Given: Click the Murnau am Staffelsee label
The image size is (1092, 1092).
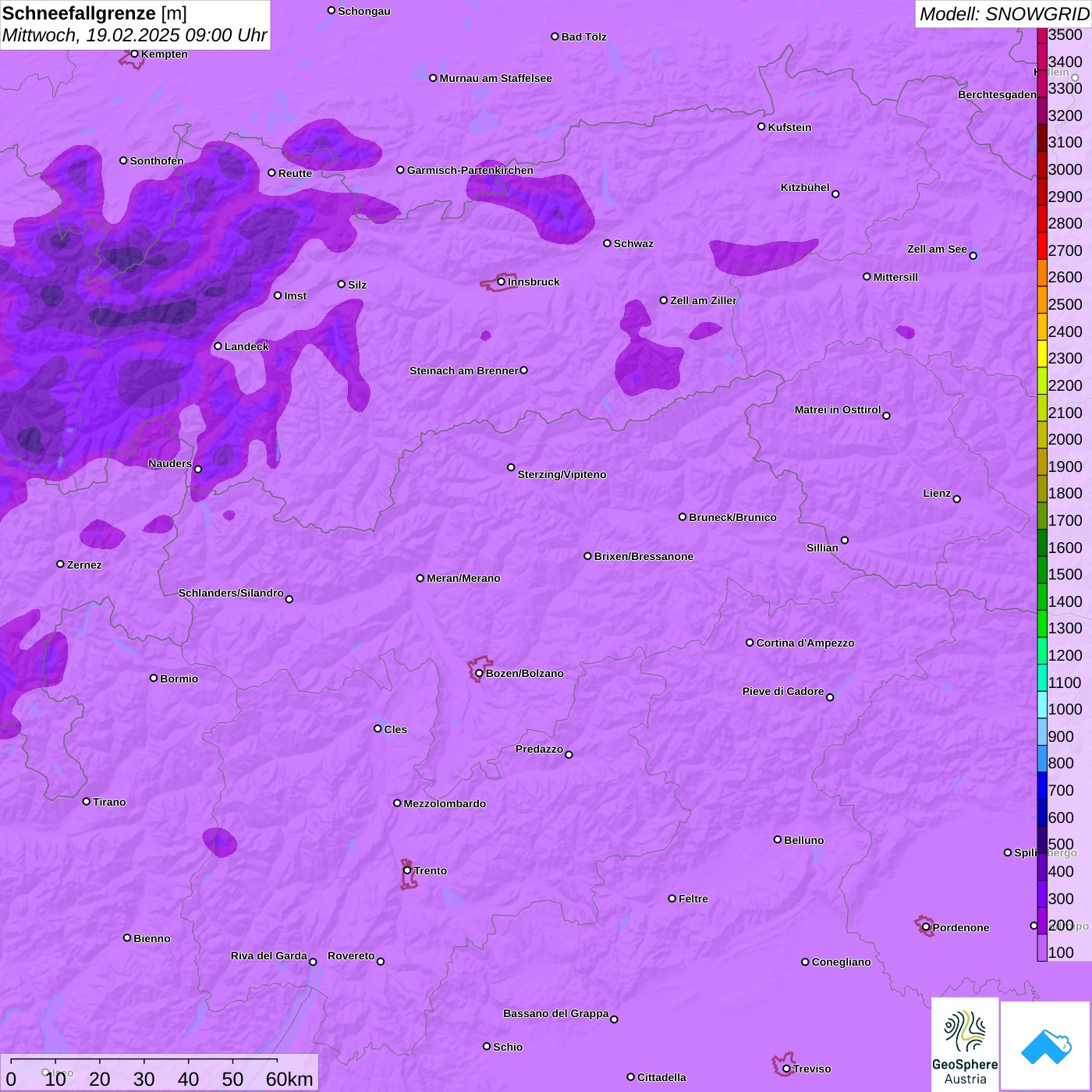Looking at the screenshot, I should pos(495,78).
